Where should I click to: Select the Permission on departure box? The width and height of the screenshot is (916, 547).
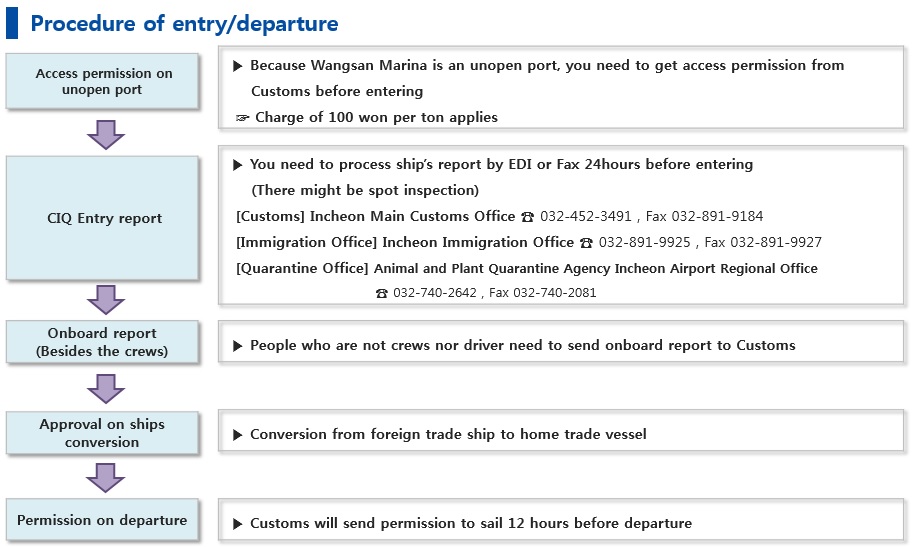point(102,520)
